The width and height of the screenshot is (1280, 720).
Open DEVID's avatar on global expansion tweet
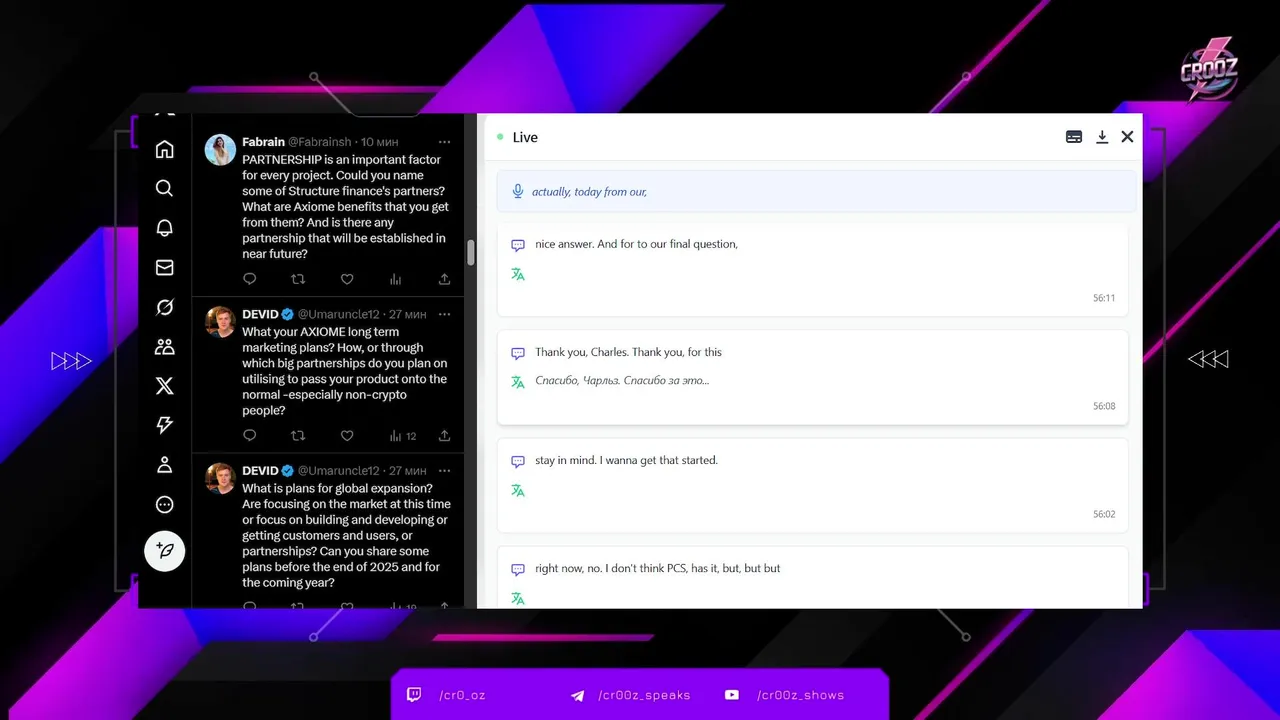pyautogui.click(x=220, y=478)
